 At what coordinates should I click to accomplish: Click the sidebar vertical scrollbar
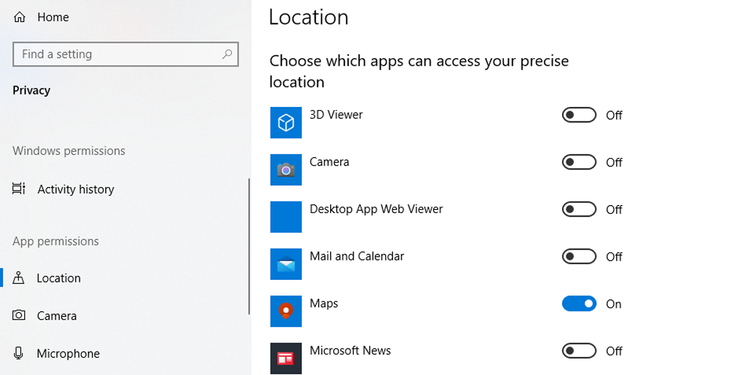tap(249, 246)
